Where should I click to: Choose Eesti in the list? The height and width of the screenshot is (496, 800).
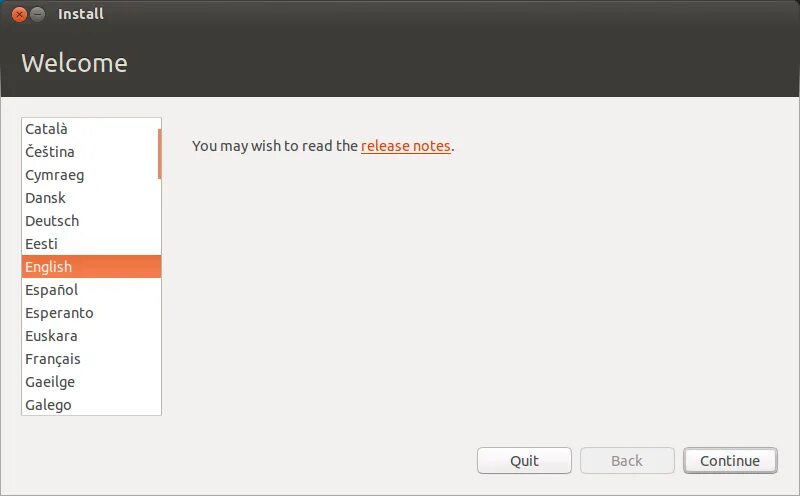pyautogui.click(x=91, y=243)
